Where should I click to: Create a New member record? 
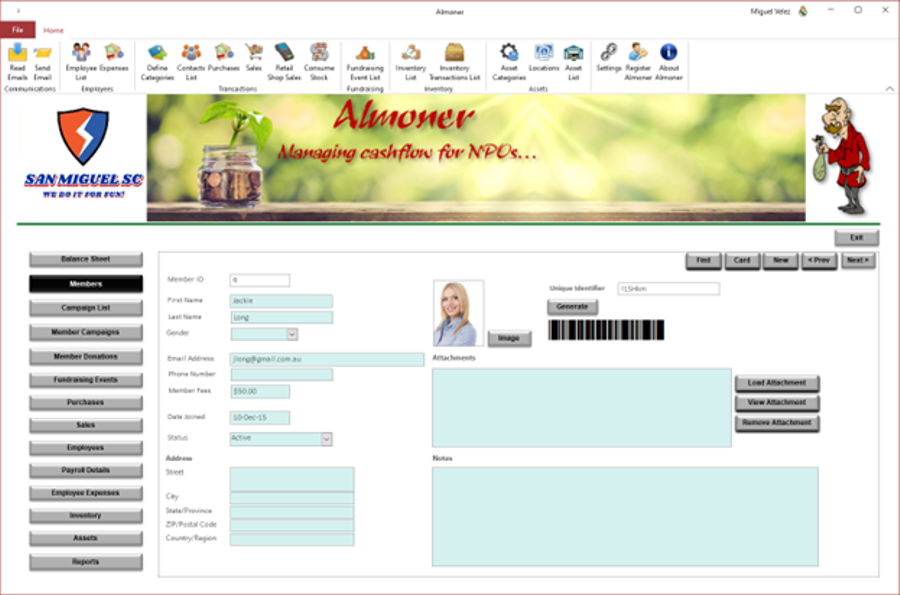point(781,260)
